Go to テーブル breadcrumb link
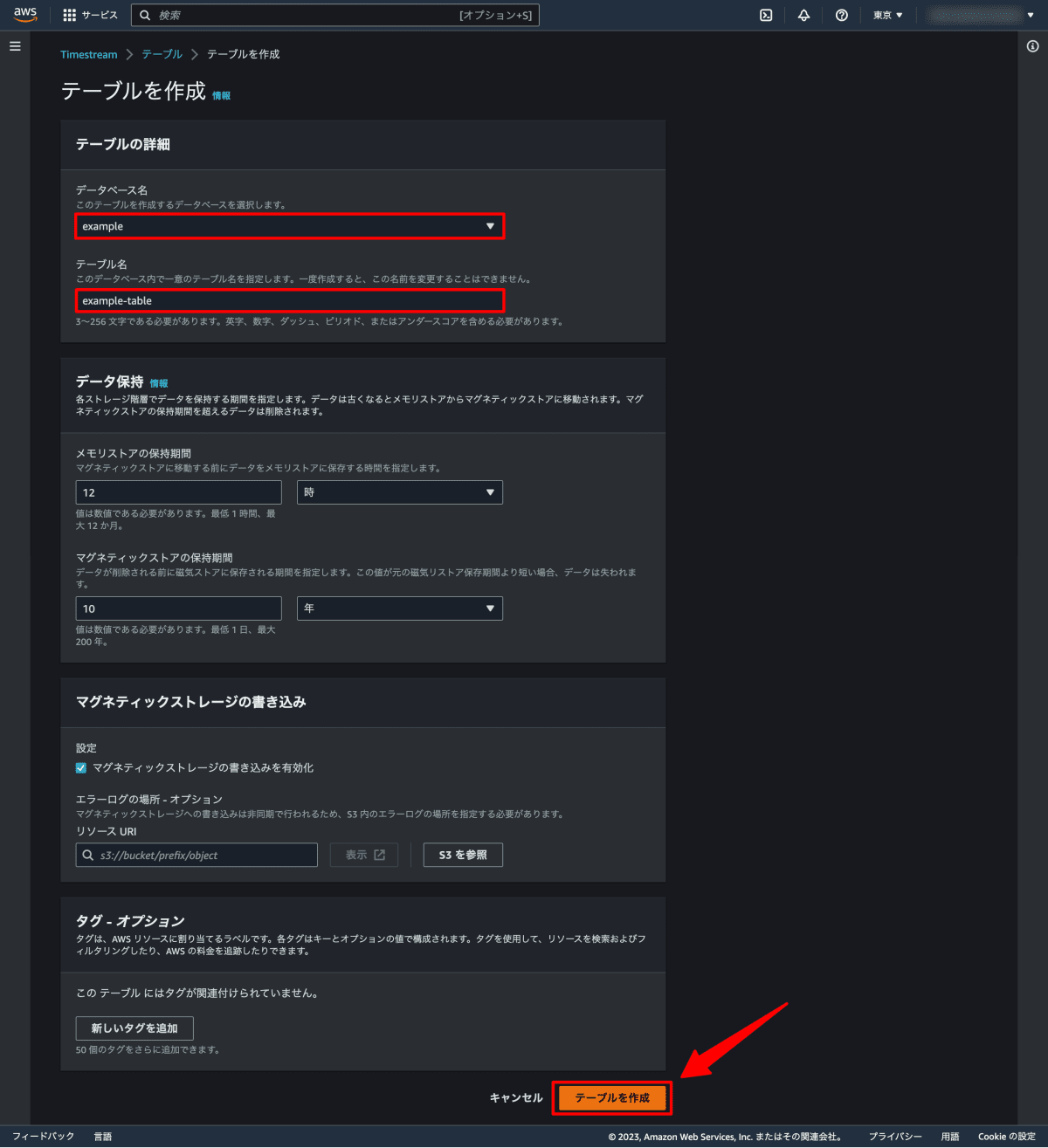 pyautogui.click(x=162, y=54)
